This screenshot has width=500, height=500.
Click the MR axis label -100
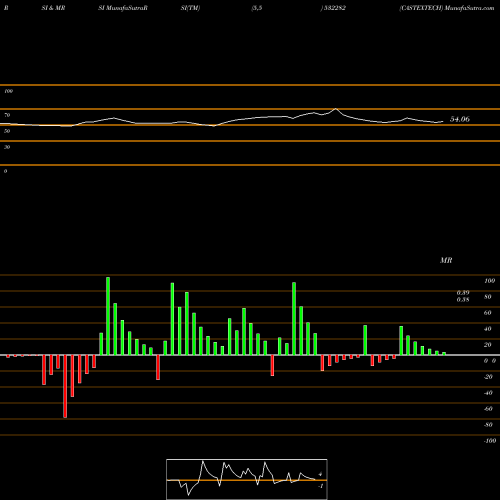pyautogui.click(x=490, y=441)
